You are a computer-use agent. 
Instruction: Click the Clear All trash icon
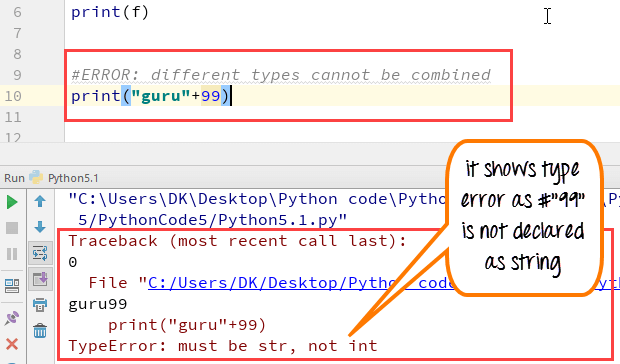tap(40, 330)
